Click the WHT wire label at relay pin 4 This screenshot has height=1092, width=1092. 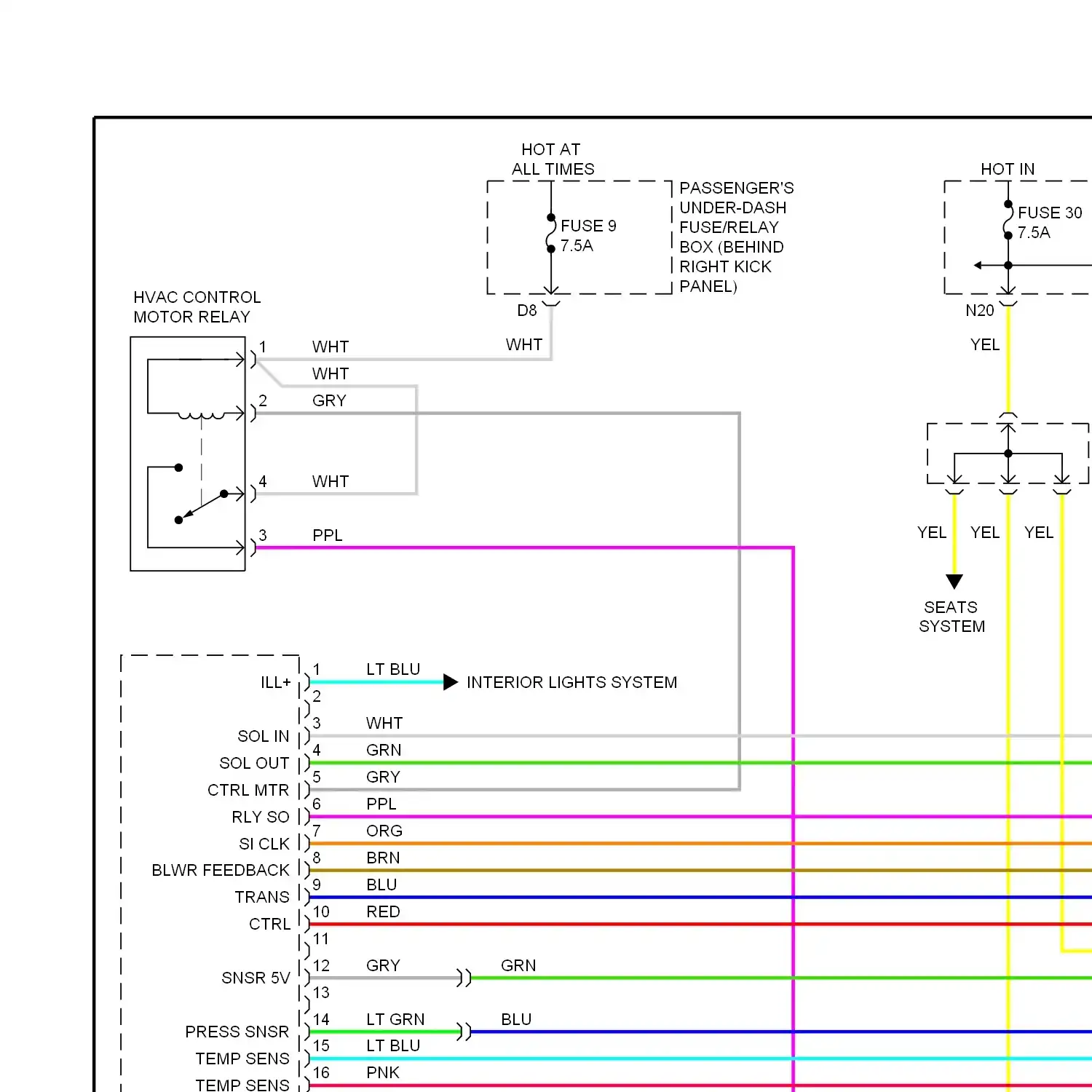pos(331,482)
